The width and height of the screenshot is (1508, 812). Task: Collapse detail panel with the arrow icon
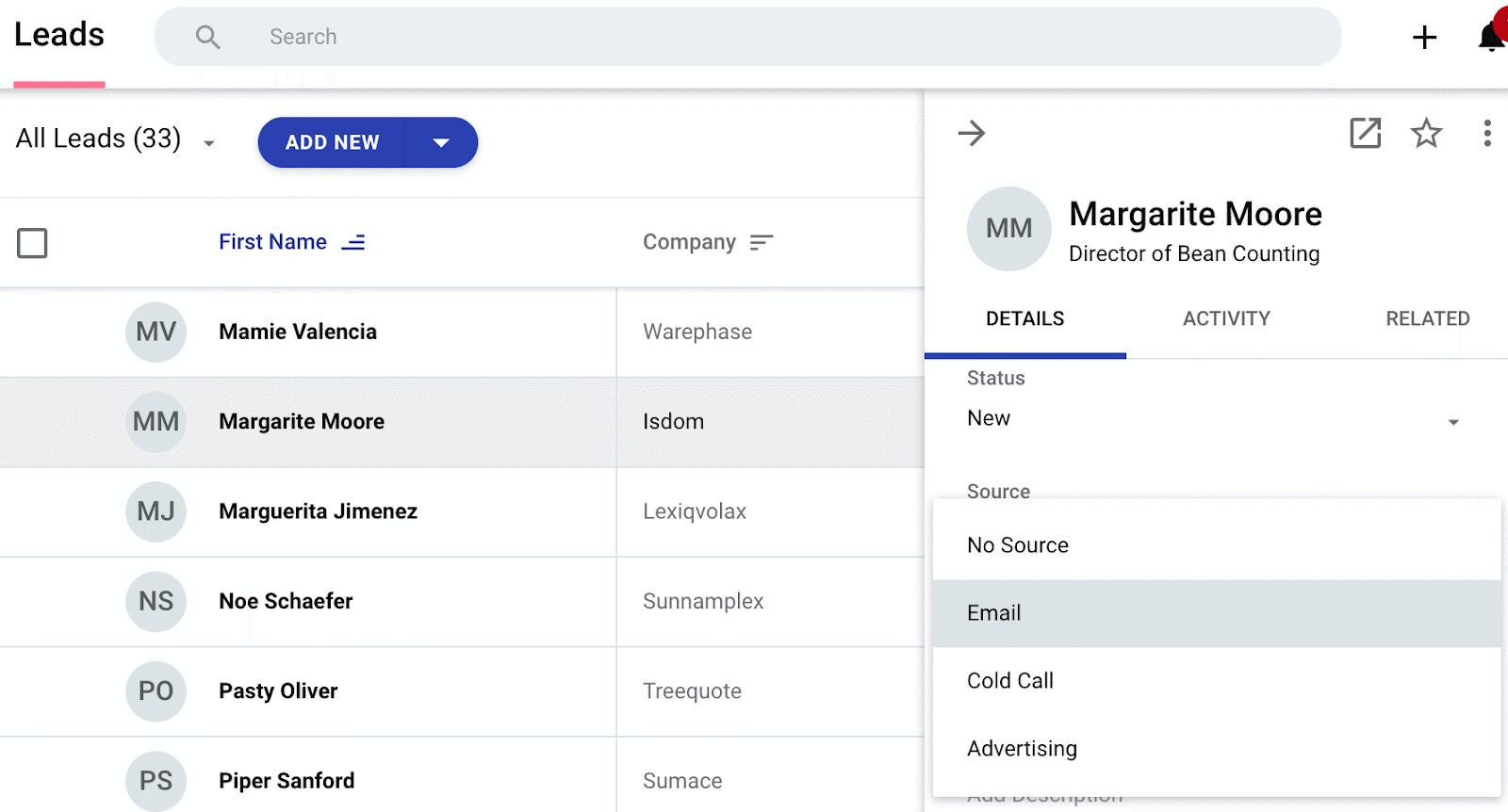click(971, 133)
